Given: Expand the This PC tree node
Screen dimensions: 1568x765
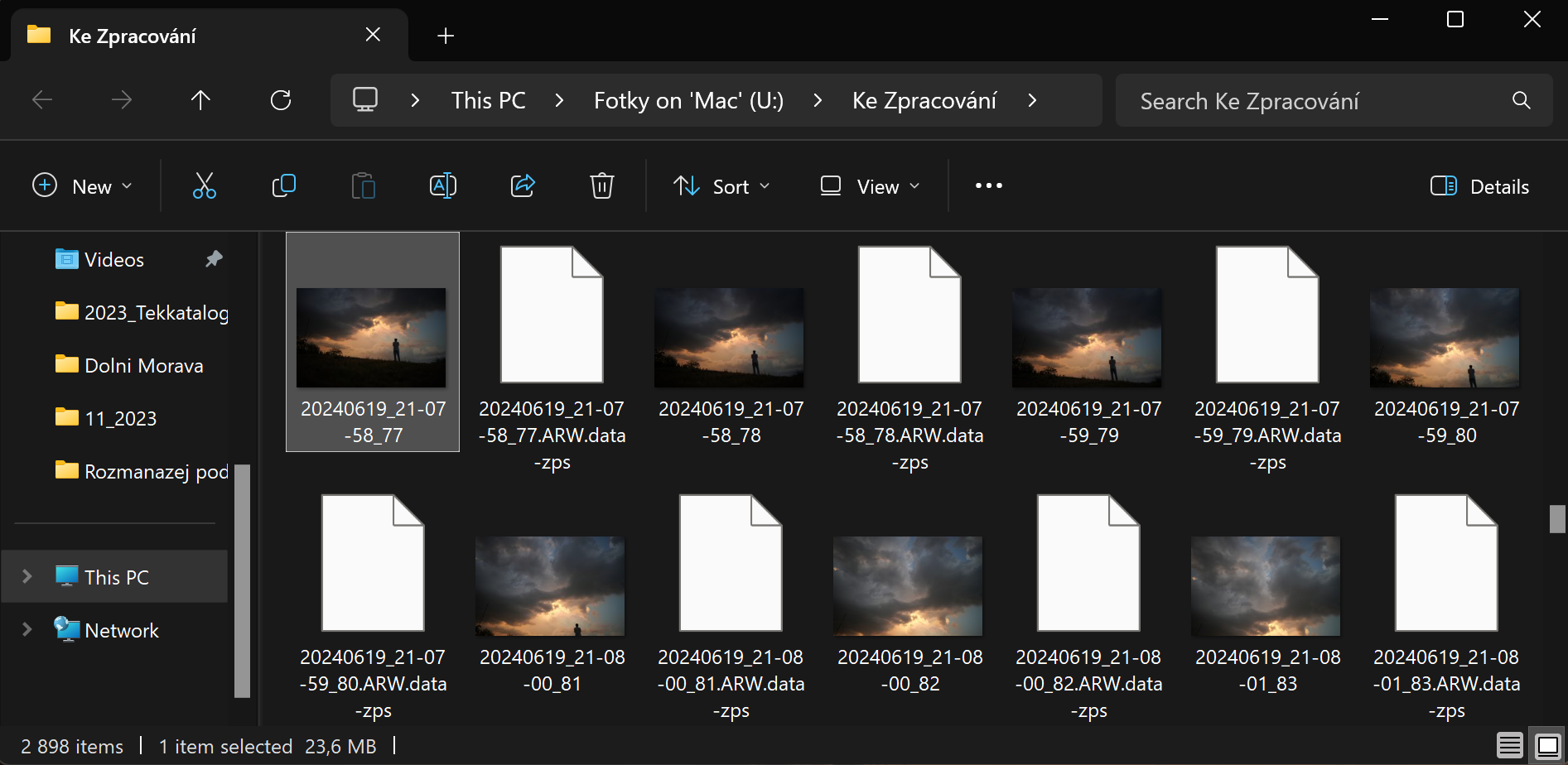Looking at the screenshot, I should click(27, 576).
